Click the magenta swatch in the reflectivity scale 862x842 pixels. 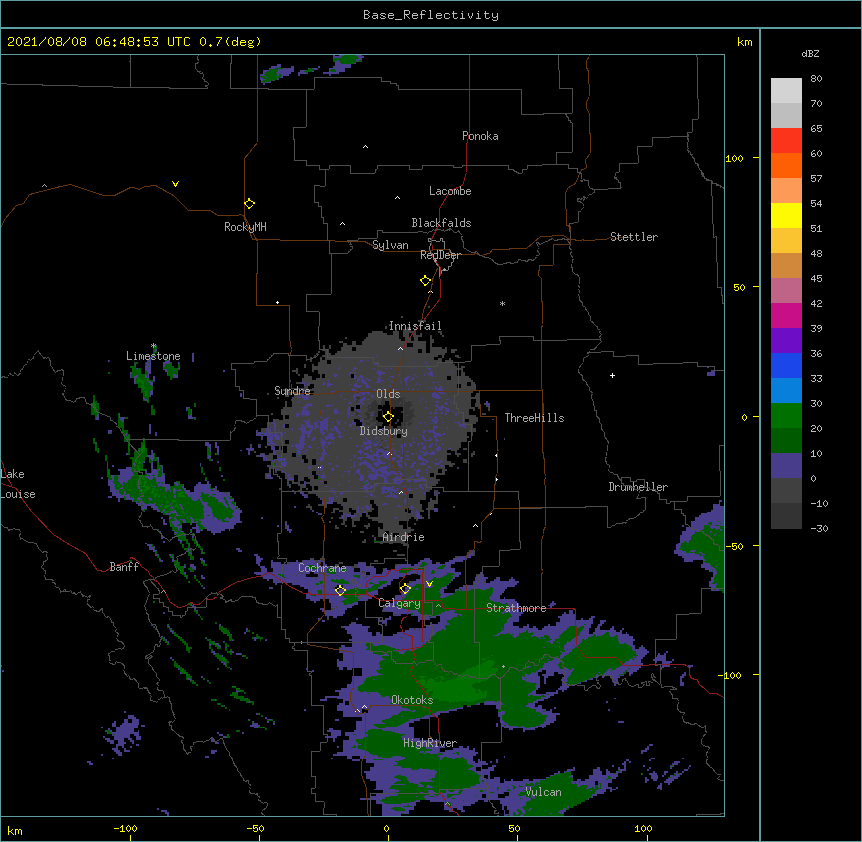click(x=786, y=315)
